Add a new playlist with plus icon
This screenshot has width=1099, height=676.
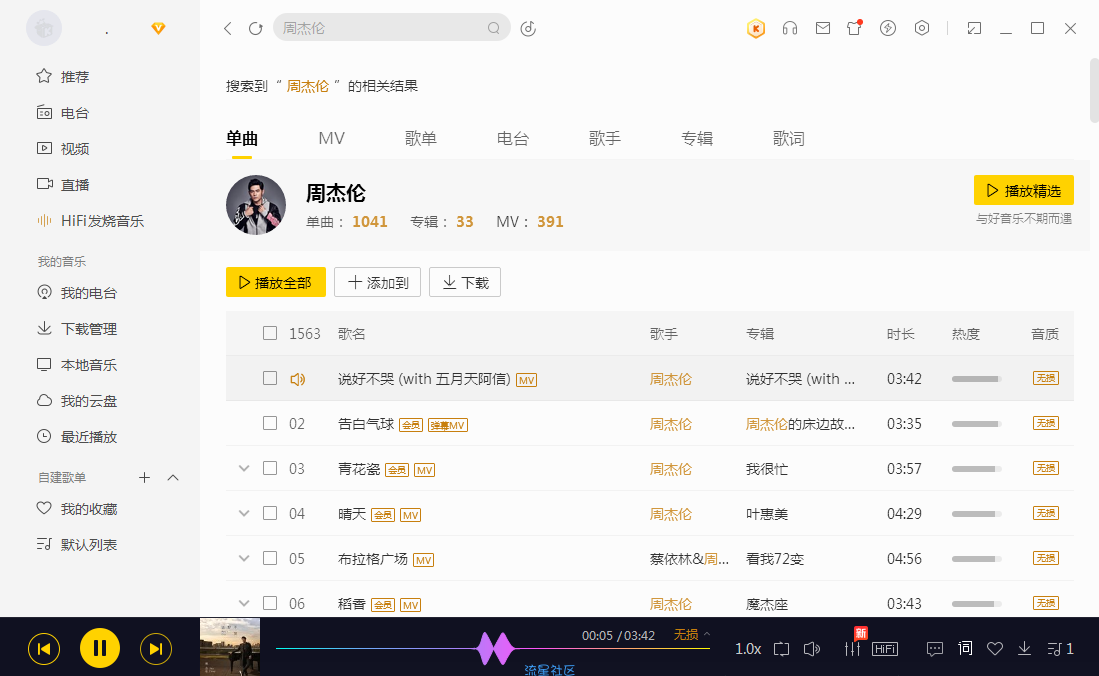tap(144, 478)
